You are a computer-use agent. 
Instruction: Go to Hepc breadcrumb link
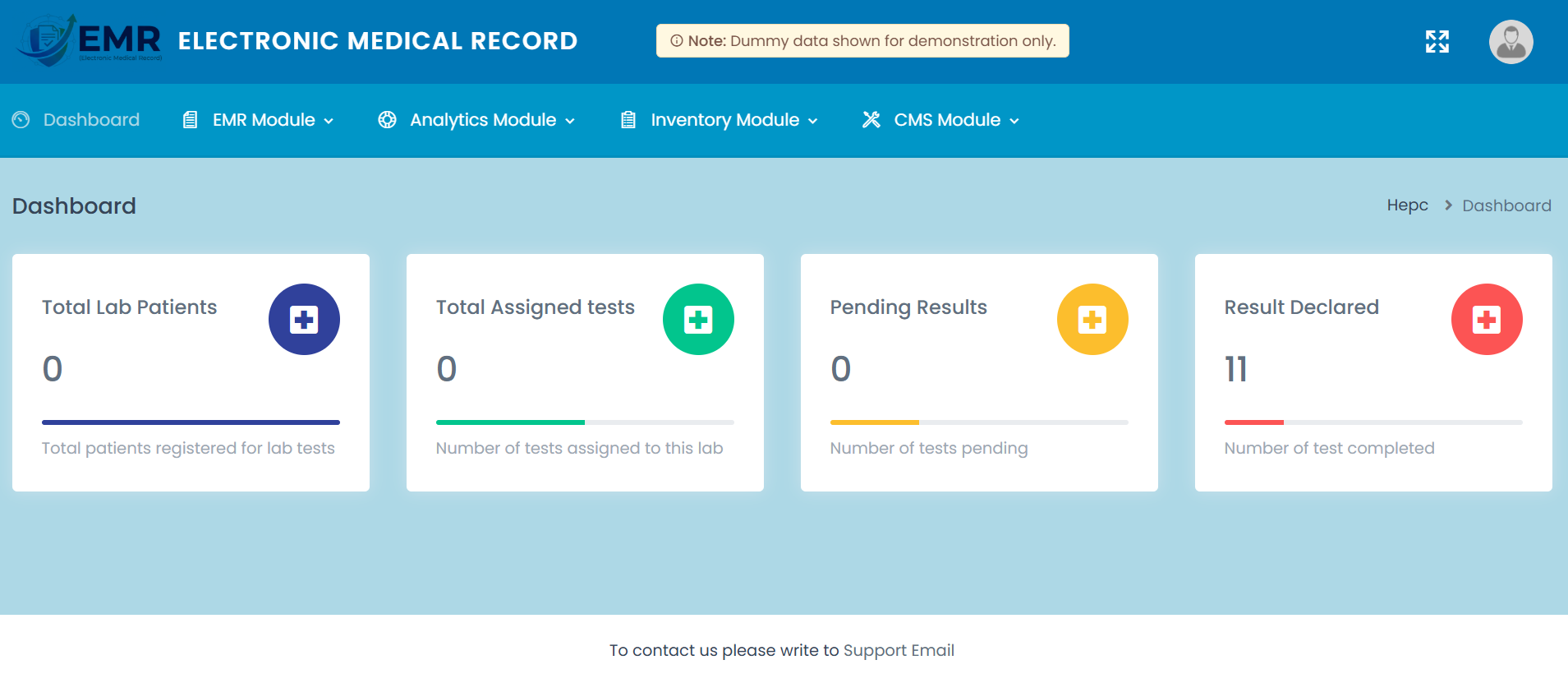click(1407, 205)
